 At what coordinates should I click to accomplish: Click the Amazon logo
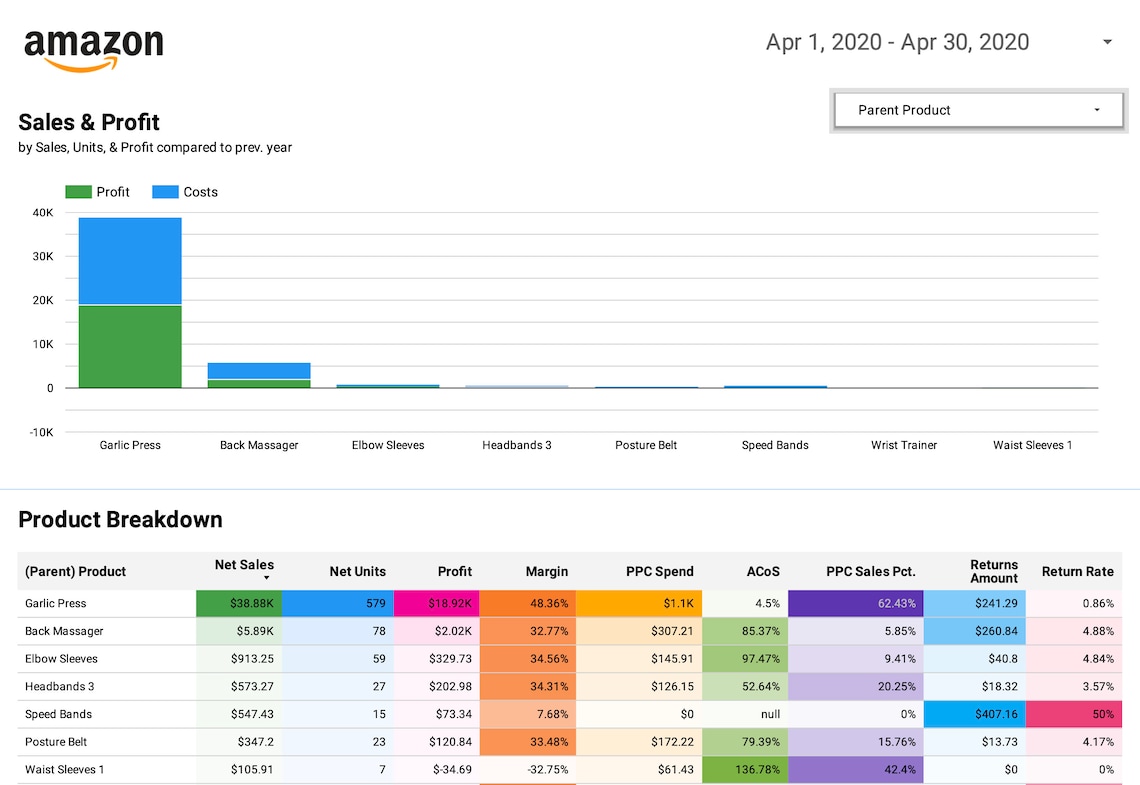pos(94,45)
